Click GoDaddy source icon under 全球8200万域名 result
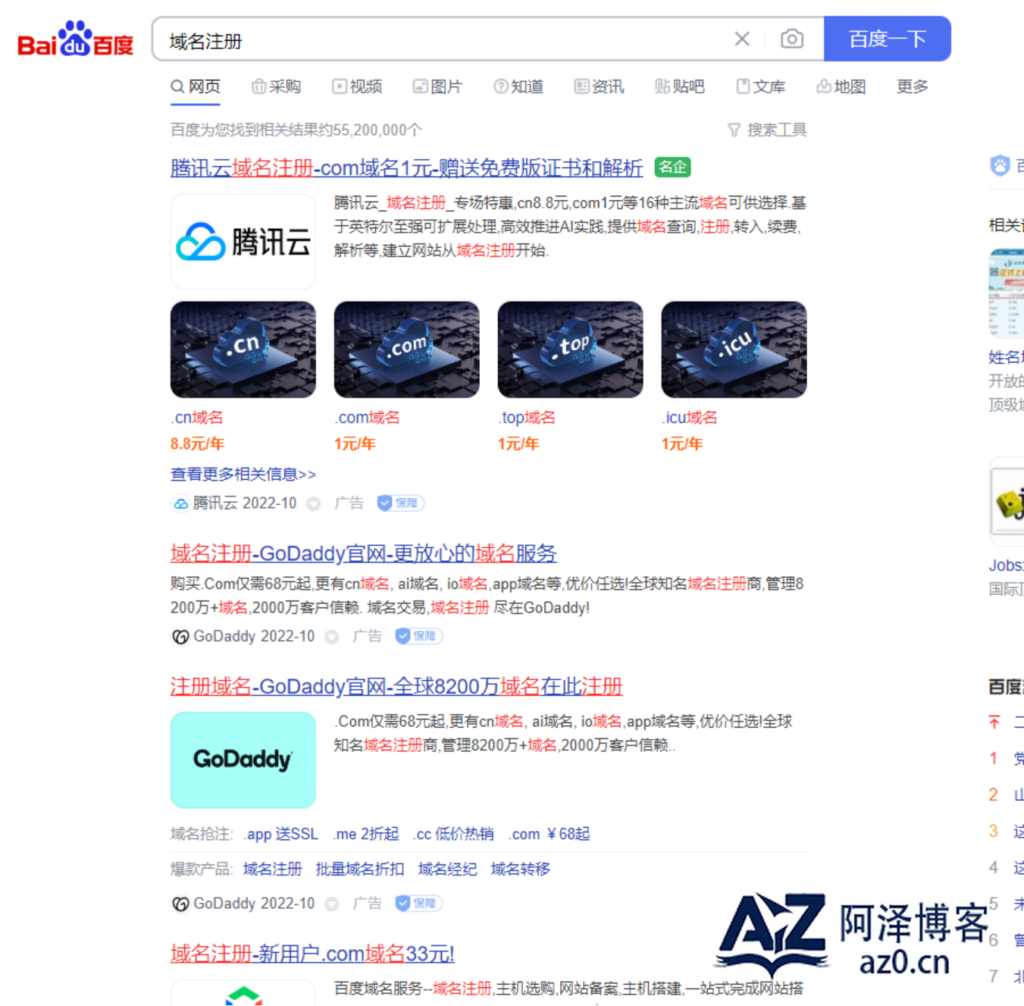Viewport: 1024px width, 1006px height. (x=180, y=903)
